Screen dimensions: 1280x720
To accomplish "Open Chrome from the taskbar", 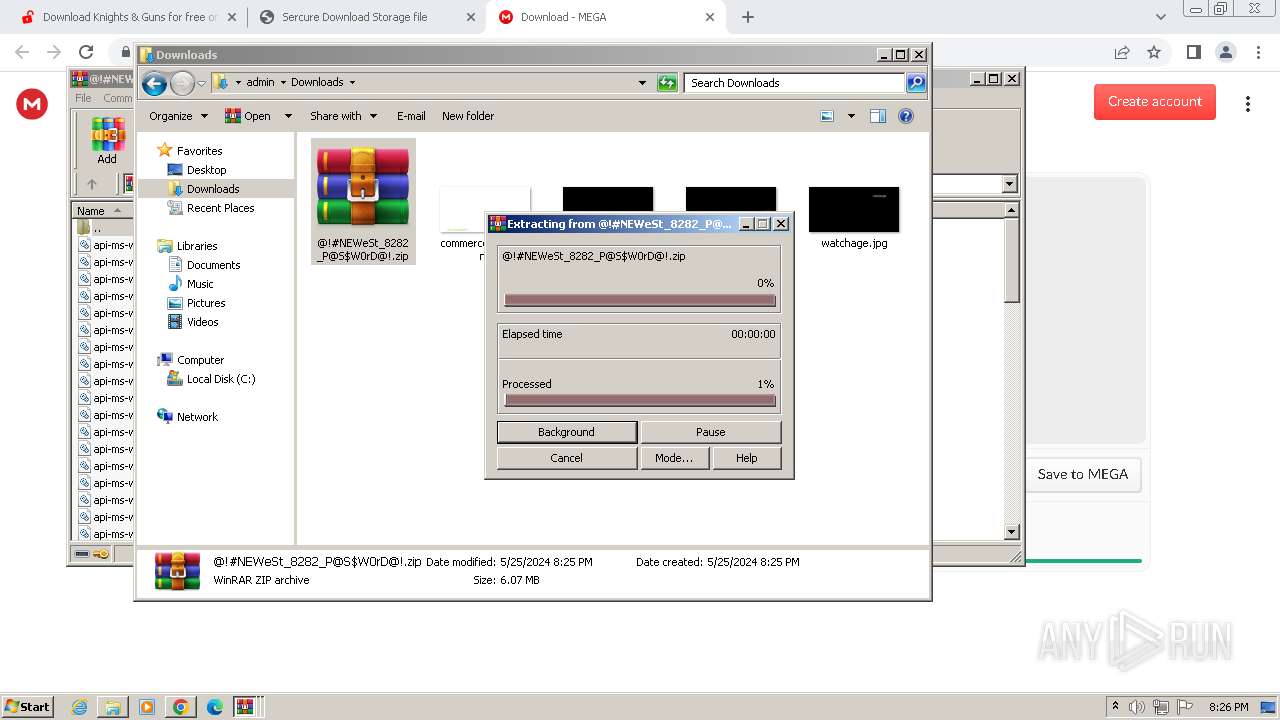I will (x=180, y=707).
